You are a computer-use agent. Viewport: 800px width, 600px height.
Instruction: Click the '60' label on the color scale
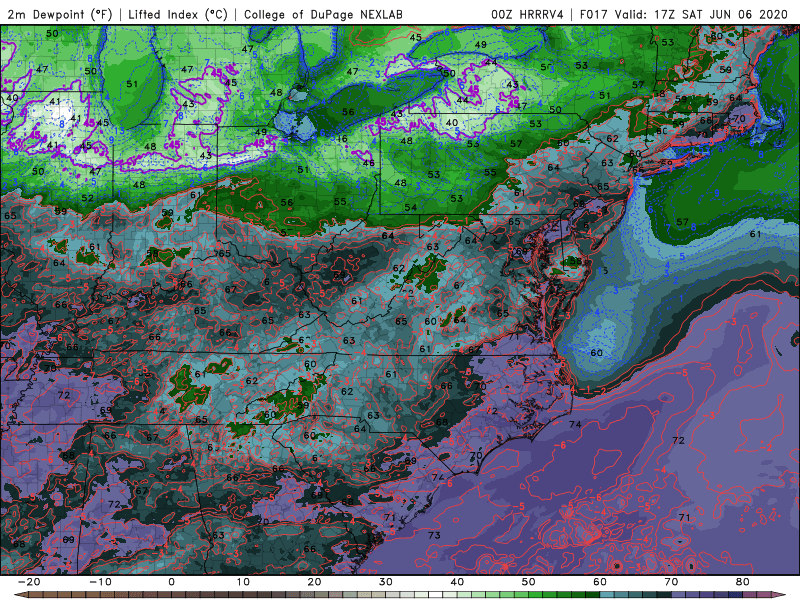[600, 582]
